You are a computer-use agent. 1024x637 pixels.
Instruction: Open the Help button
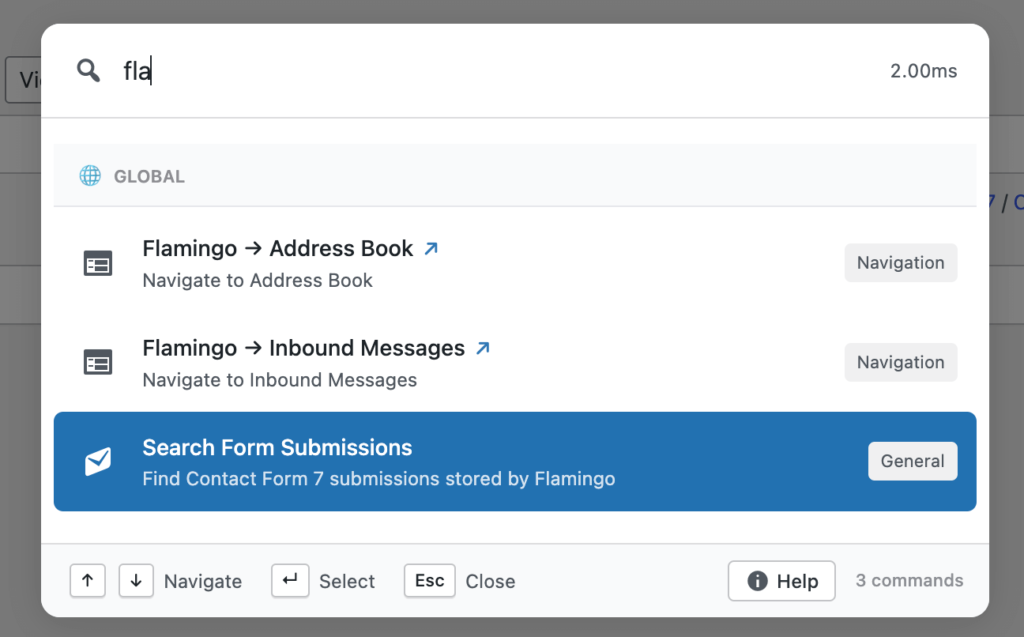tap(781, 581)
